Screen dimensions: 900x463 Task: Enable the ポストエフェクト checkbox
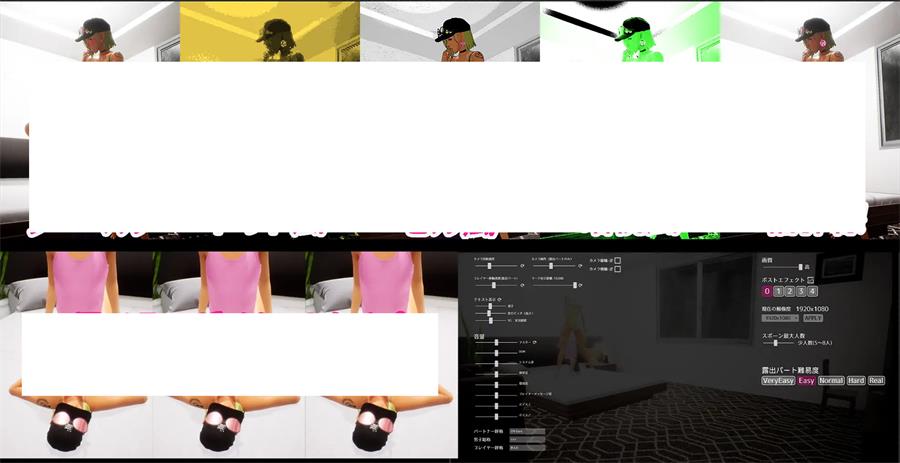coord(810,280)
